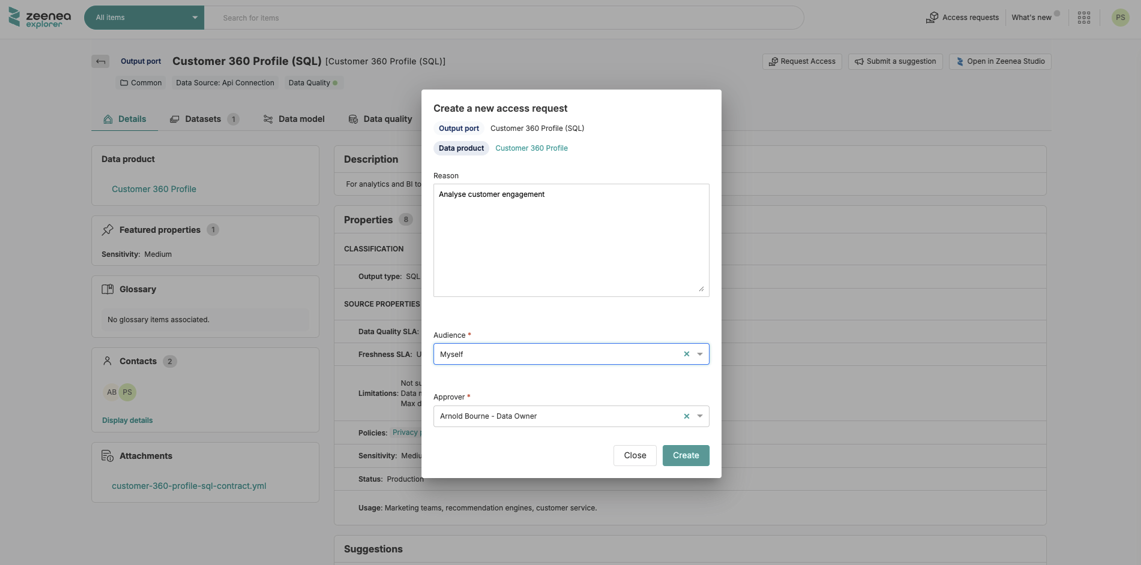Click the PS user avatar icon
The width and height of the screenshot is (1141, 565).
point(1120,17)
